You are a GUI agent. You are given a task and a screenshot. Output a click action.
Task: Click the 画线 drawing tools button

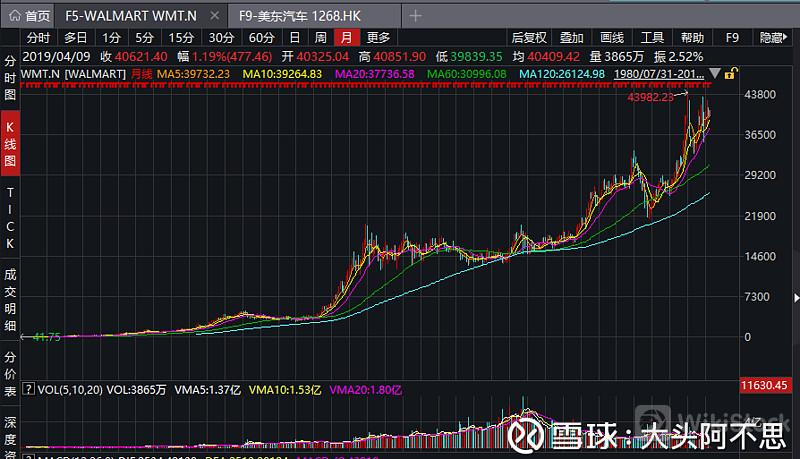pos(611,38)
